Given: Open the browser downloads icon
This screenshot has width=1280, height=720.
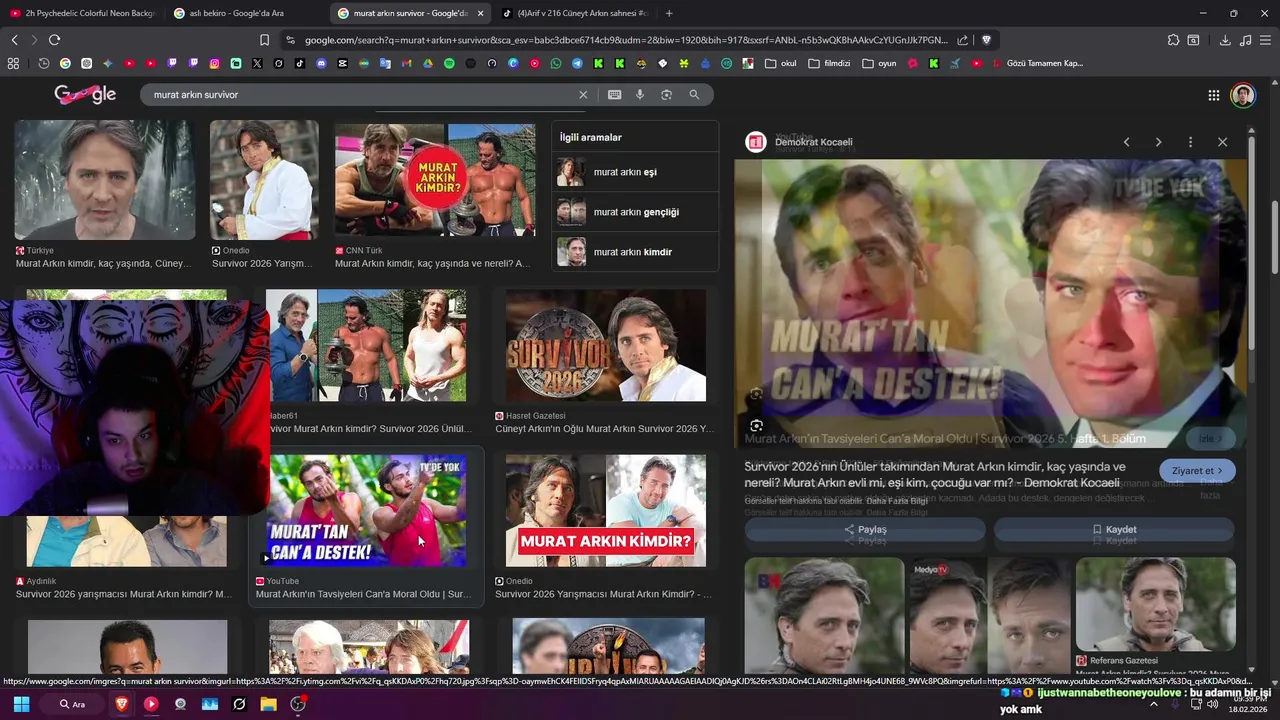Looking at the screenshot, I should point(1225,40).
